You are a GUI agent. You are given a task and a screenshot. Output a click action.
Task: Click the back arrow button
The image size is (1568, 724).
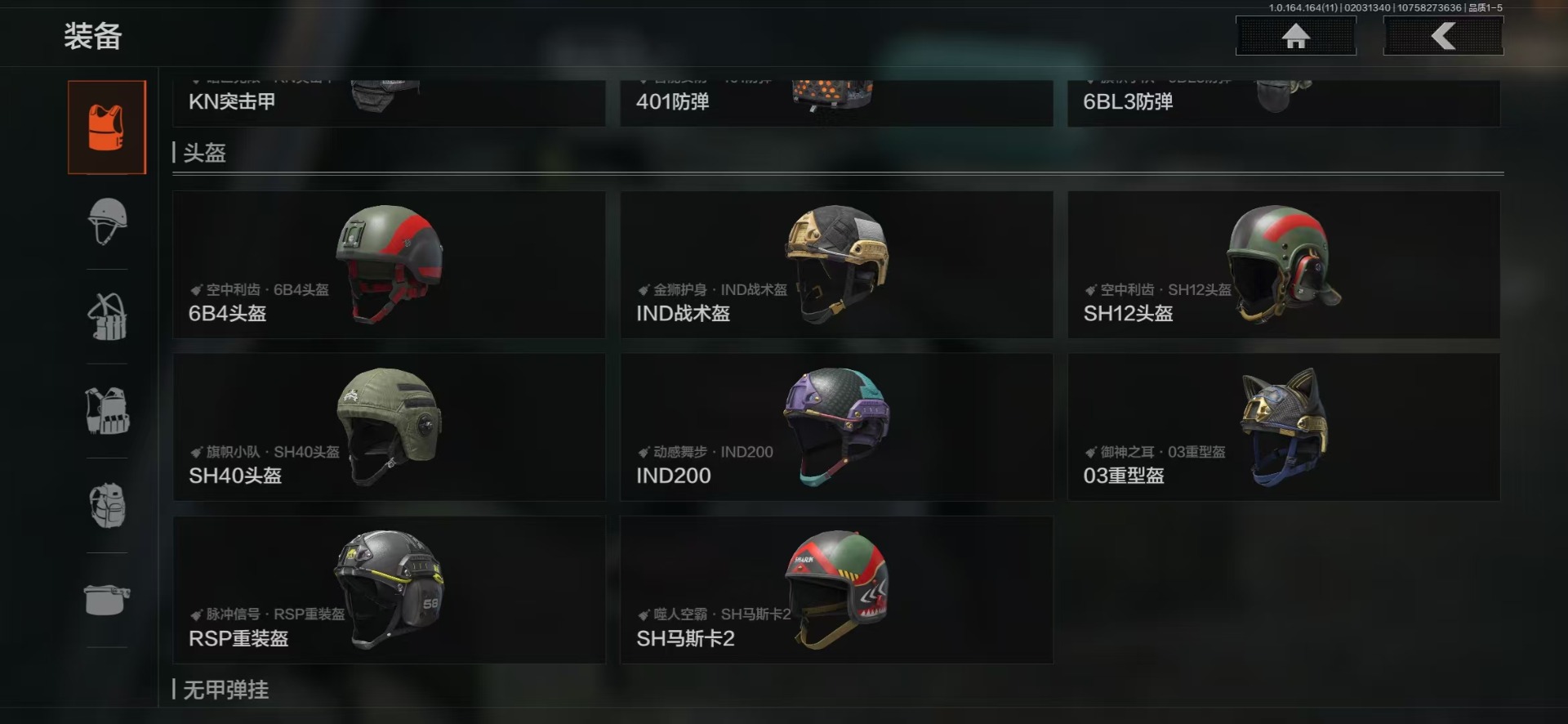(x=1443, y=36)
